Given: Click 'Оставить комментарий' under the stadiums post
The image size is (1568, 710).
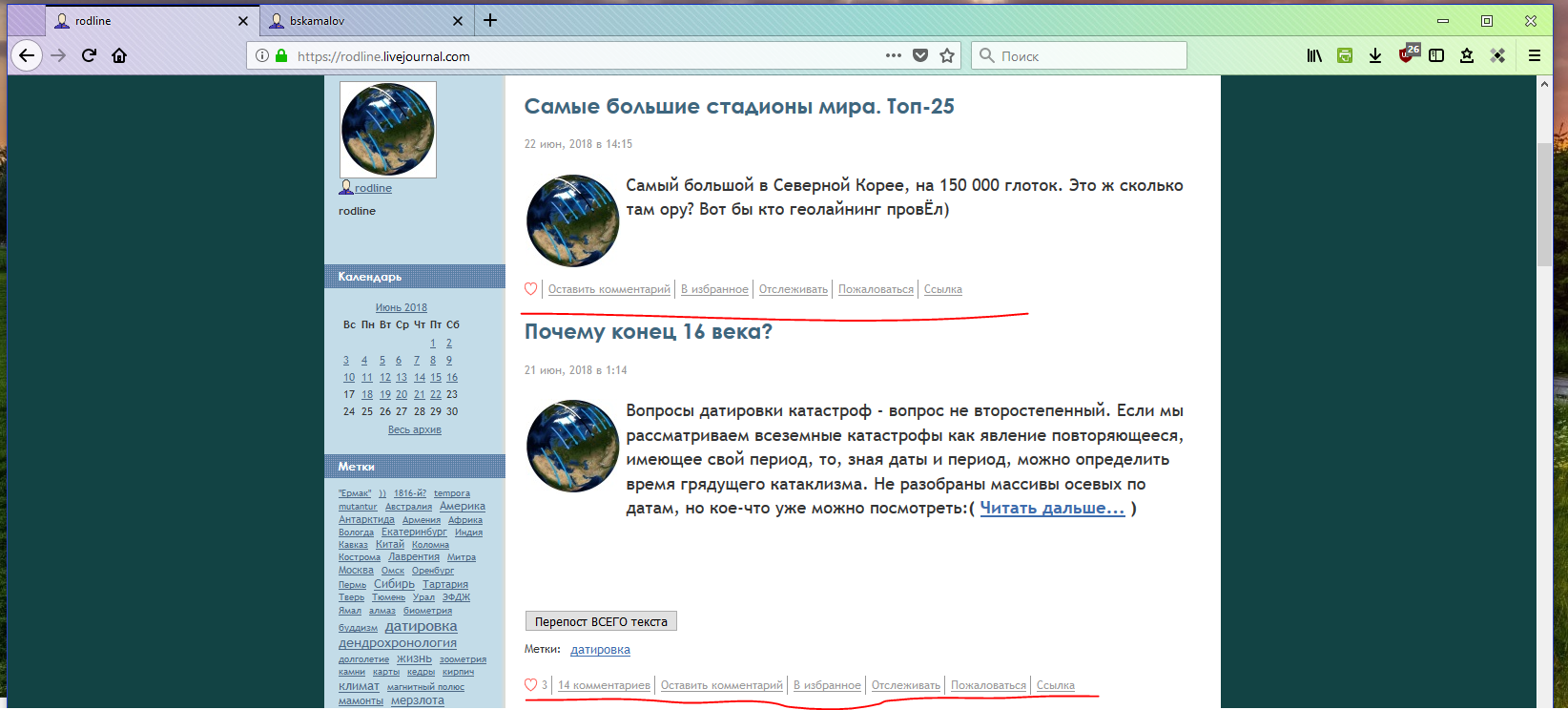Looking at the screenshot, I should pyautogui.click(x=609, y=289).
